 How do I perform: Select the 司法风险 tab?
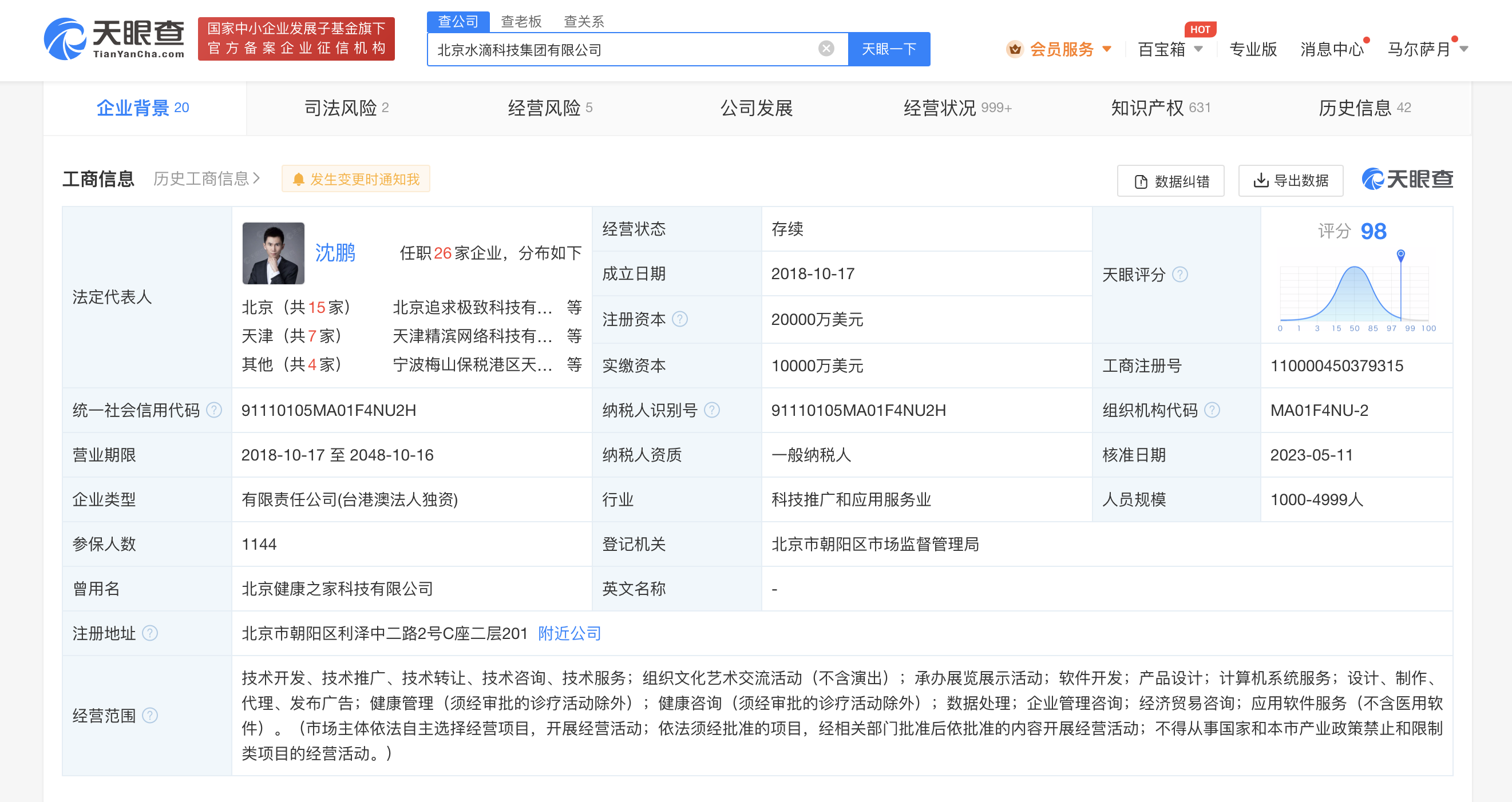click(x=346, y=108)
